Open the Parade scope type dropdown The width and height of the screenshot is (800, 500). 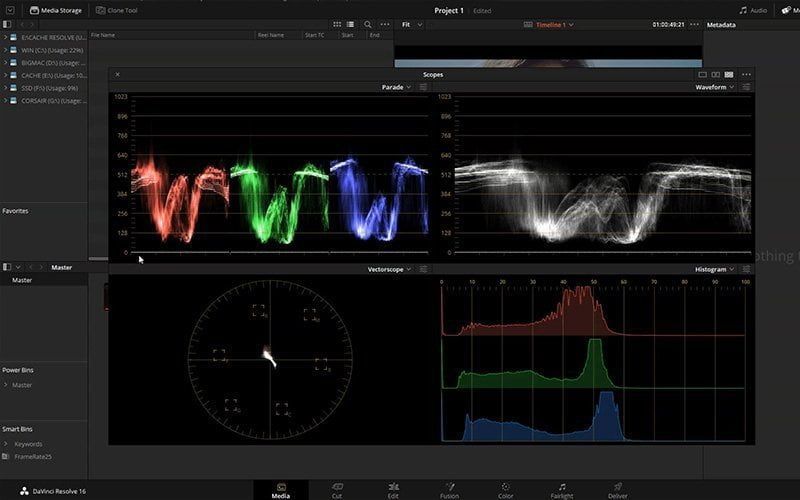pos(396,87)
